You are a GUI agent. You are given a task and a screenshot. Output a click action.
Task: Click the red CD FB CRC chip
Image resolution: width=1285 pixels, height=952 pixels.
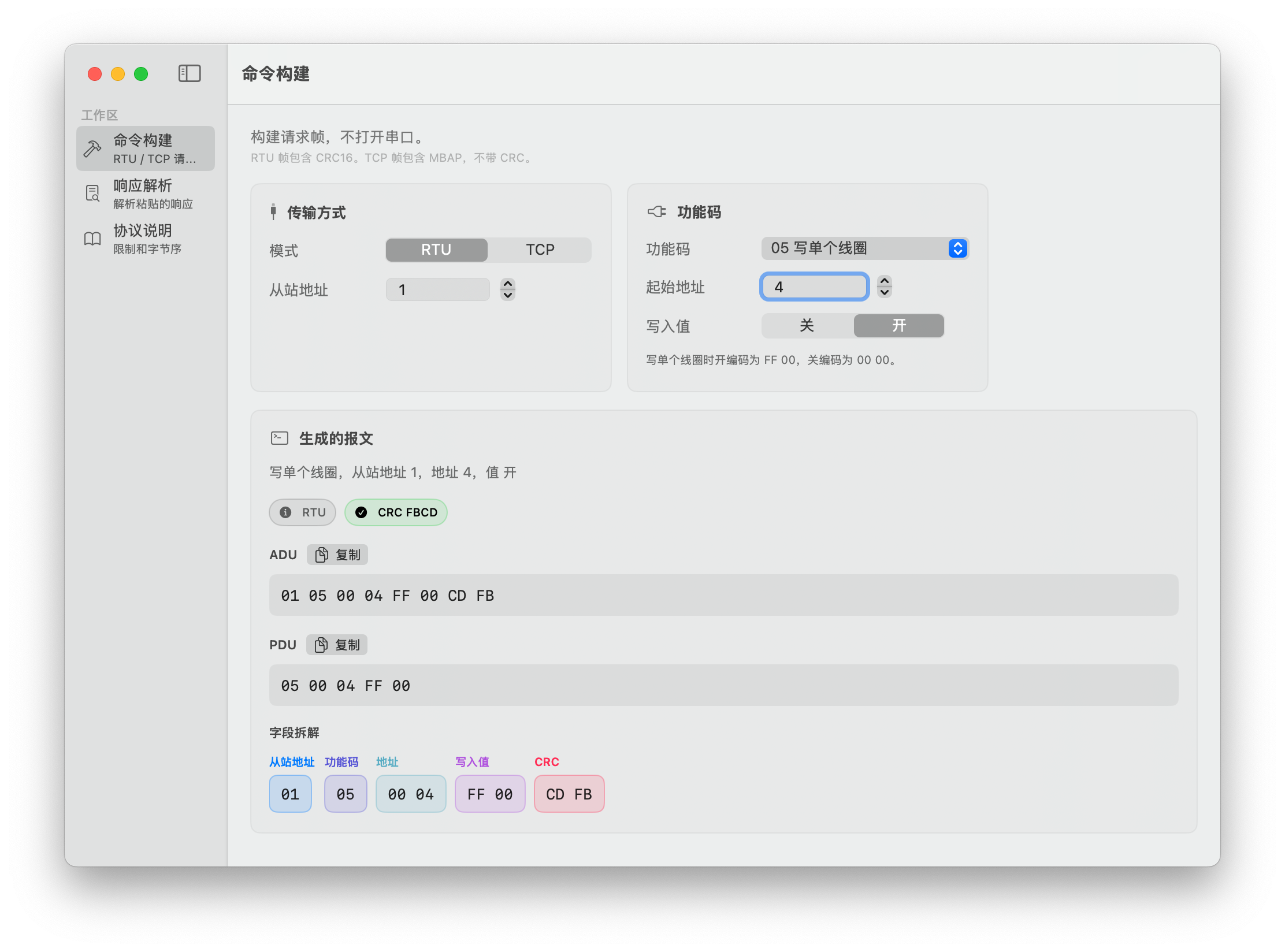coord(569,794)
